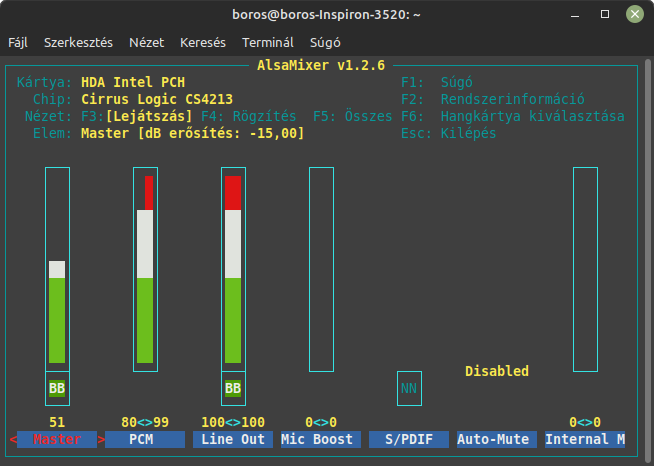Screen dimensions: 654x466
Task: Click the Internal M level bar
Action: coord(585,269)
